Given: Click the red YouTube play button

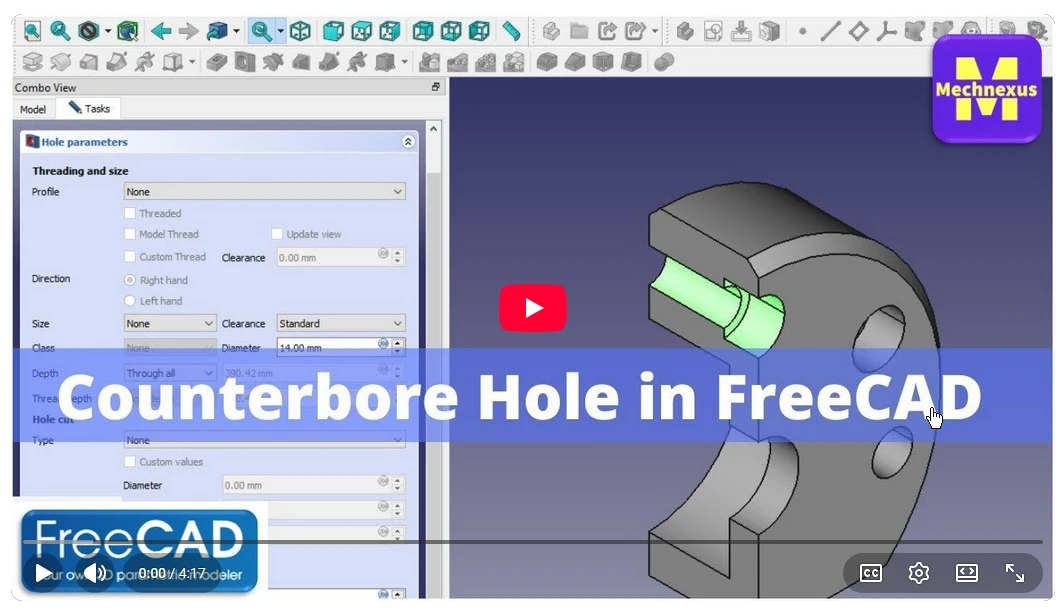Looking at the screenshot, I should pos(532,308).
